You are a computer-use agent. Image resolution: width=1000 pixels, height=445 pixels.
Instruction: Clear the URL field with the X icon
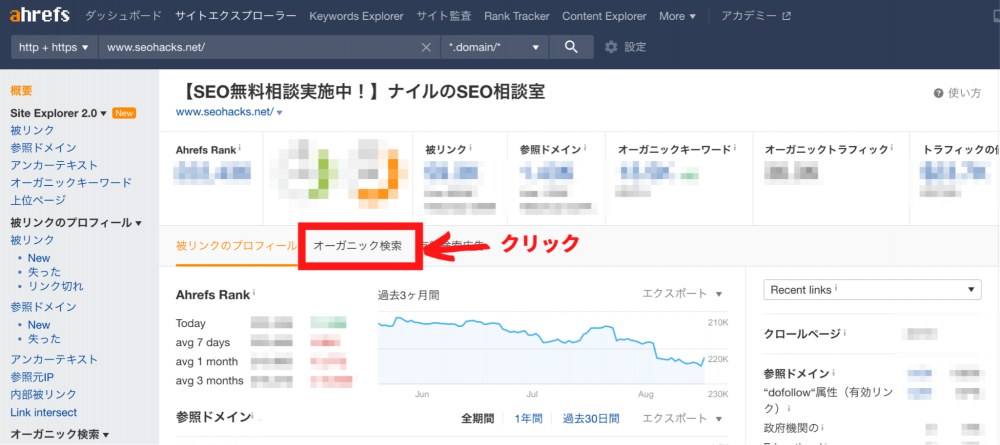(x=427, y=47)
